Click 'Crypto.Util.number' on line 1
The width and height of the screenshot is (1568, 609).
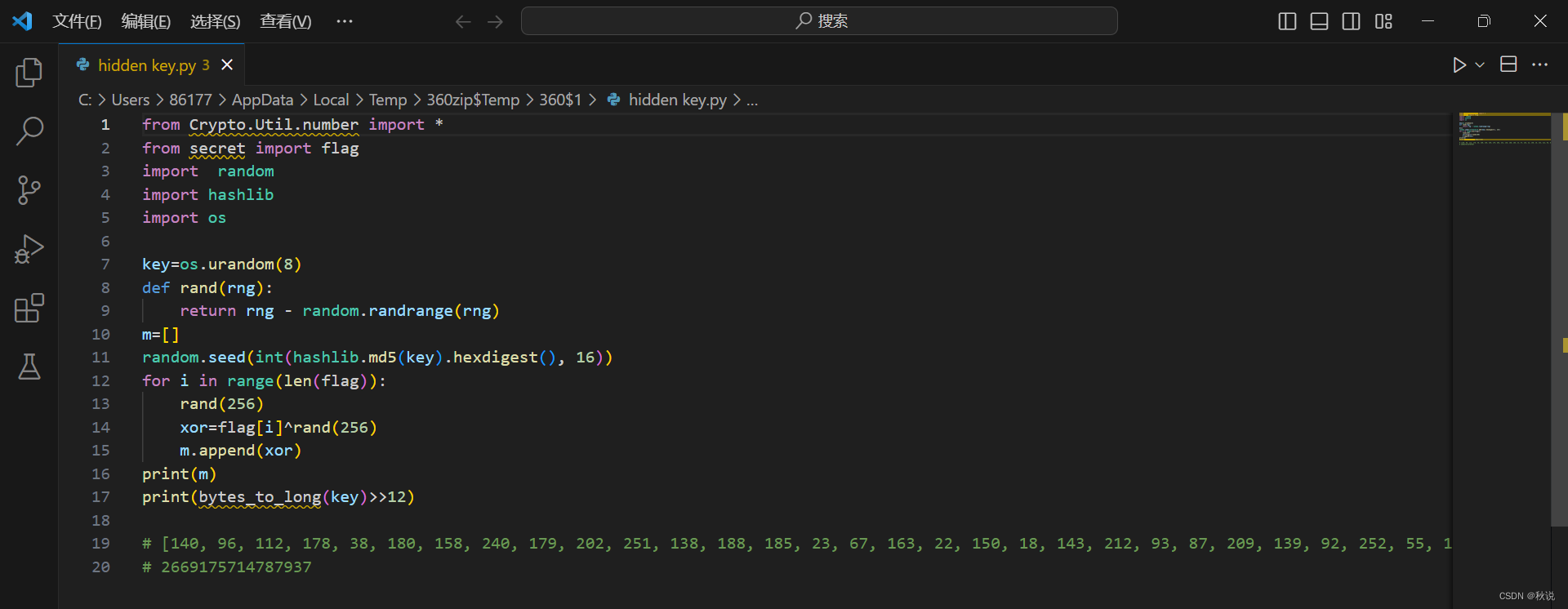coord(274,125)
